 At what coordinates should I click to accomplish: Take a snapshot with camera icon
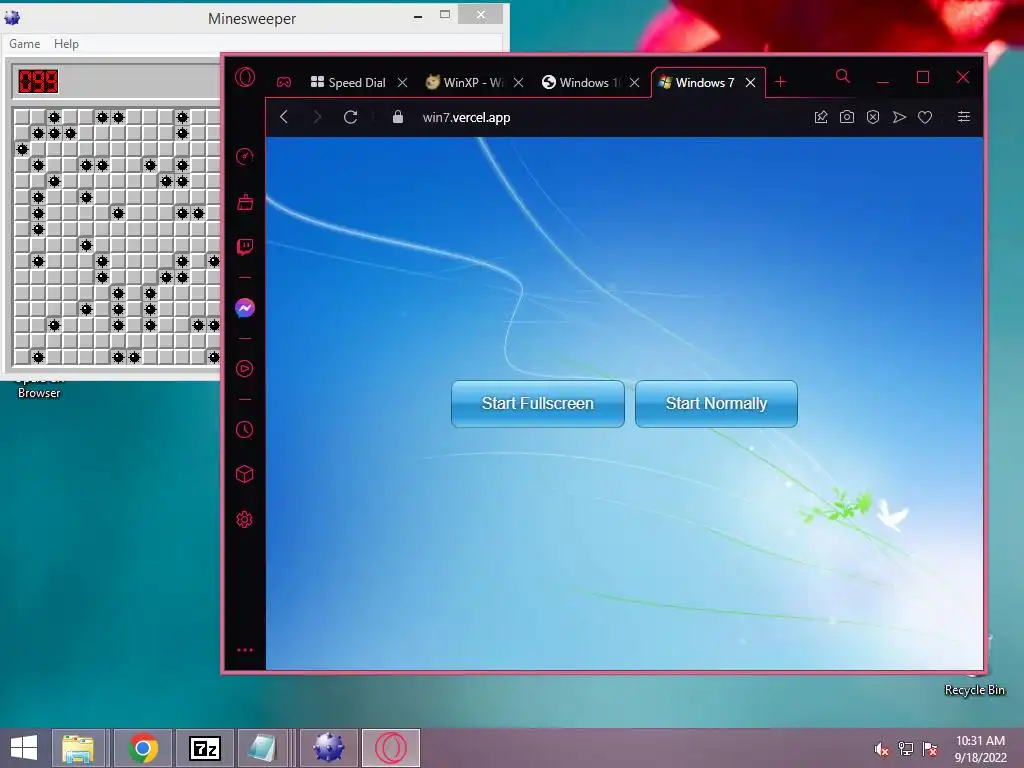click(847, 117)
